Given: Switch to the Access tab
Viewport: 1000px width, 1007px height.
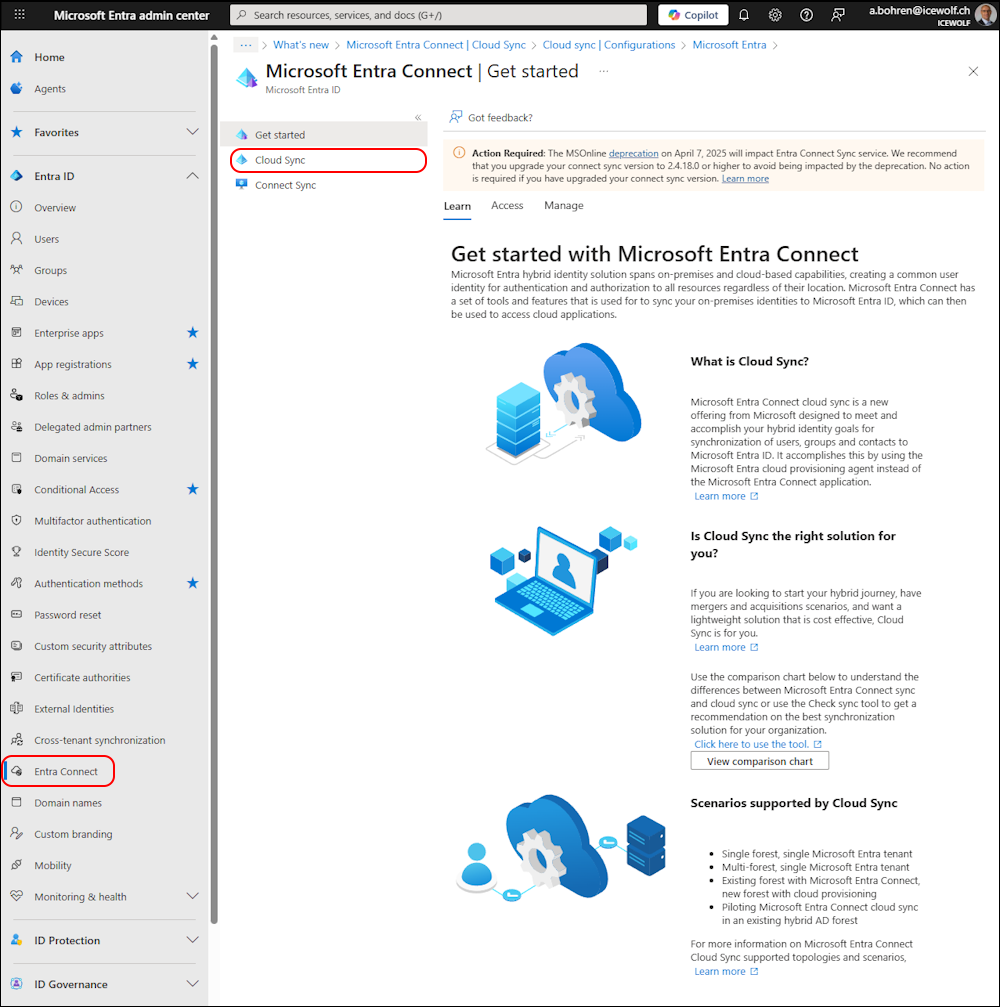Looking at the screenshot, I should point(507,205).
